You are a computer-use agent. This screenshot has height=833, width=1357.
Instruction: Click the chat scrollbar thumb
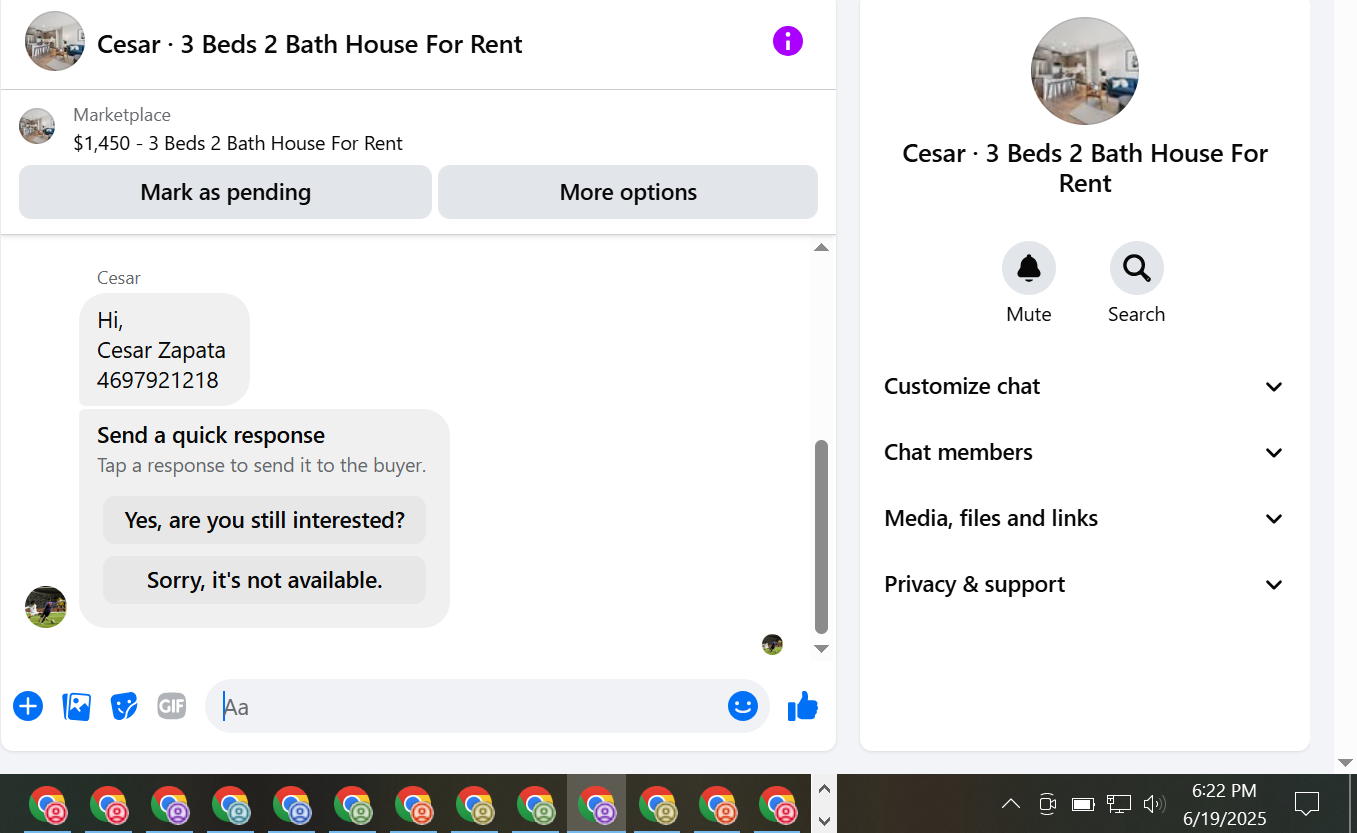click(821, 537)
